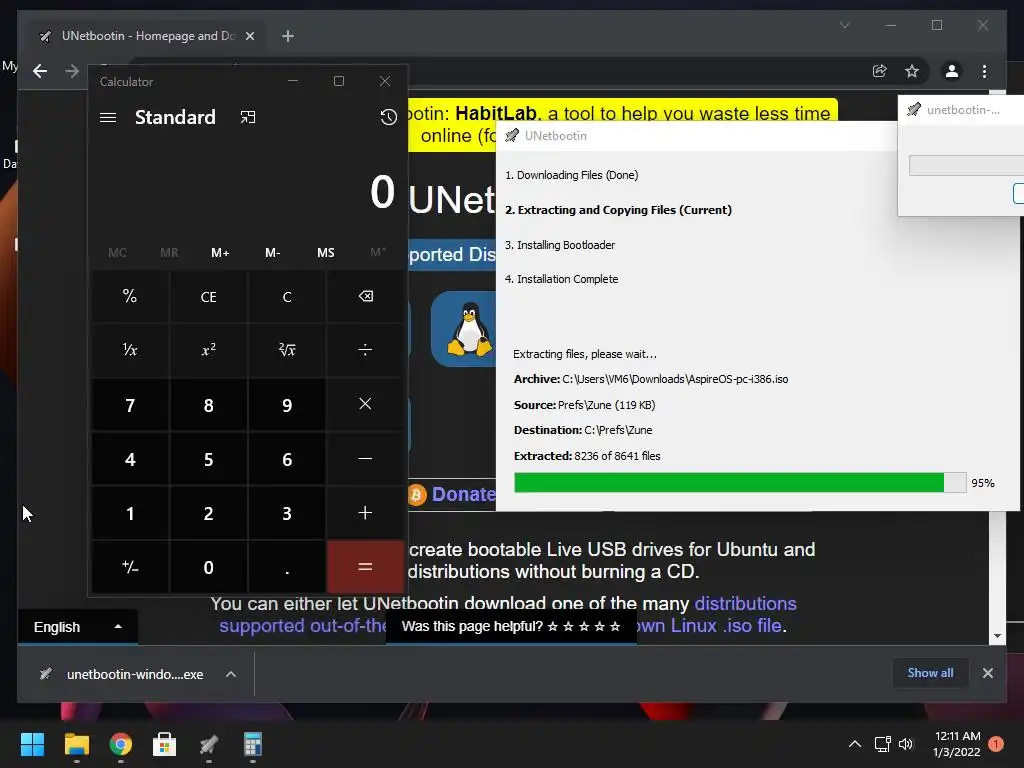Show hidden system tray icons
This screenshot has height=768, width=1024.
(855, 744)
